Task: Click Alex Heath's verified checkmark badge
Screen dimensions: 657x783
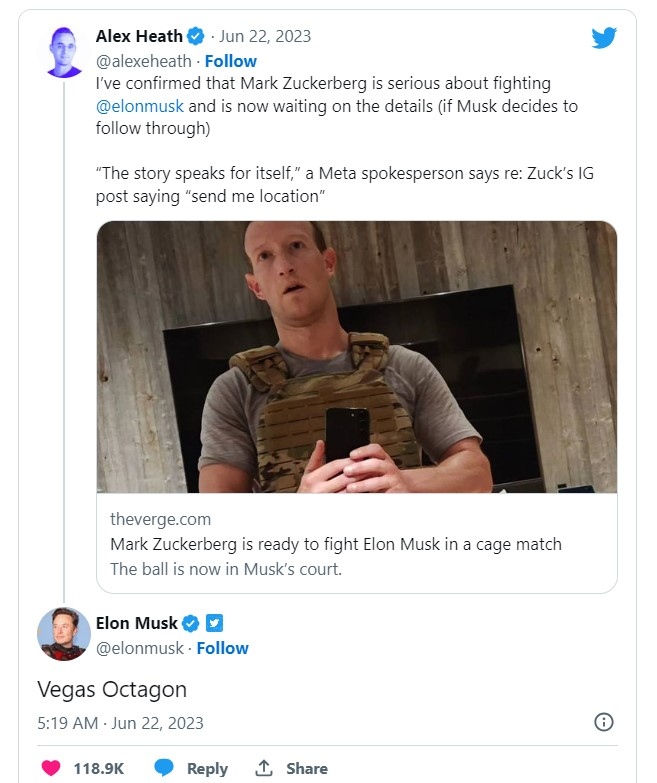Action: pyautogui.click(x=196, y=36)
